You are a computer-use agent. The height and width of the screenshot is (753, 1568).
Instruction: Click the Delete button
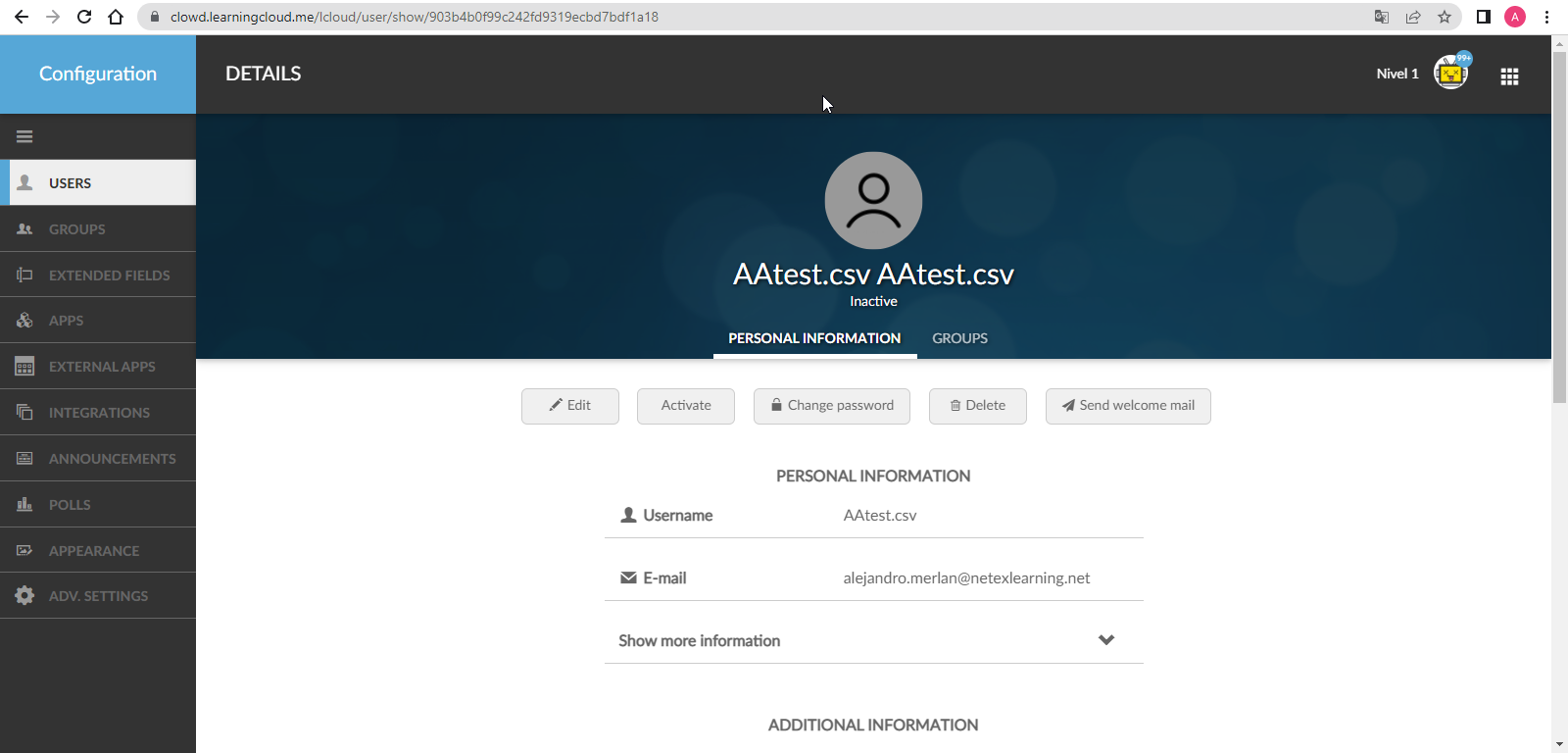point(978,406)
